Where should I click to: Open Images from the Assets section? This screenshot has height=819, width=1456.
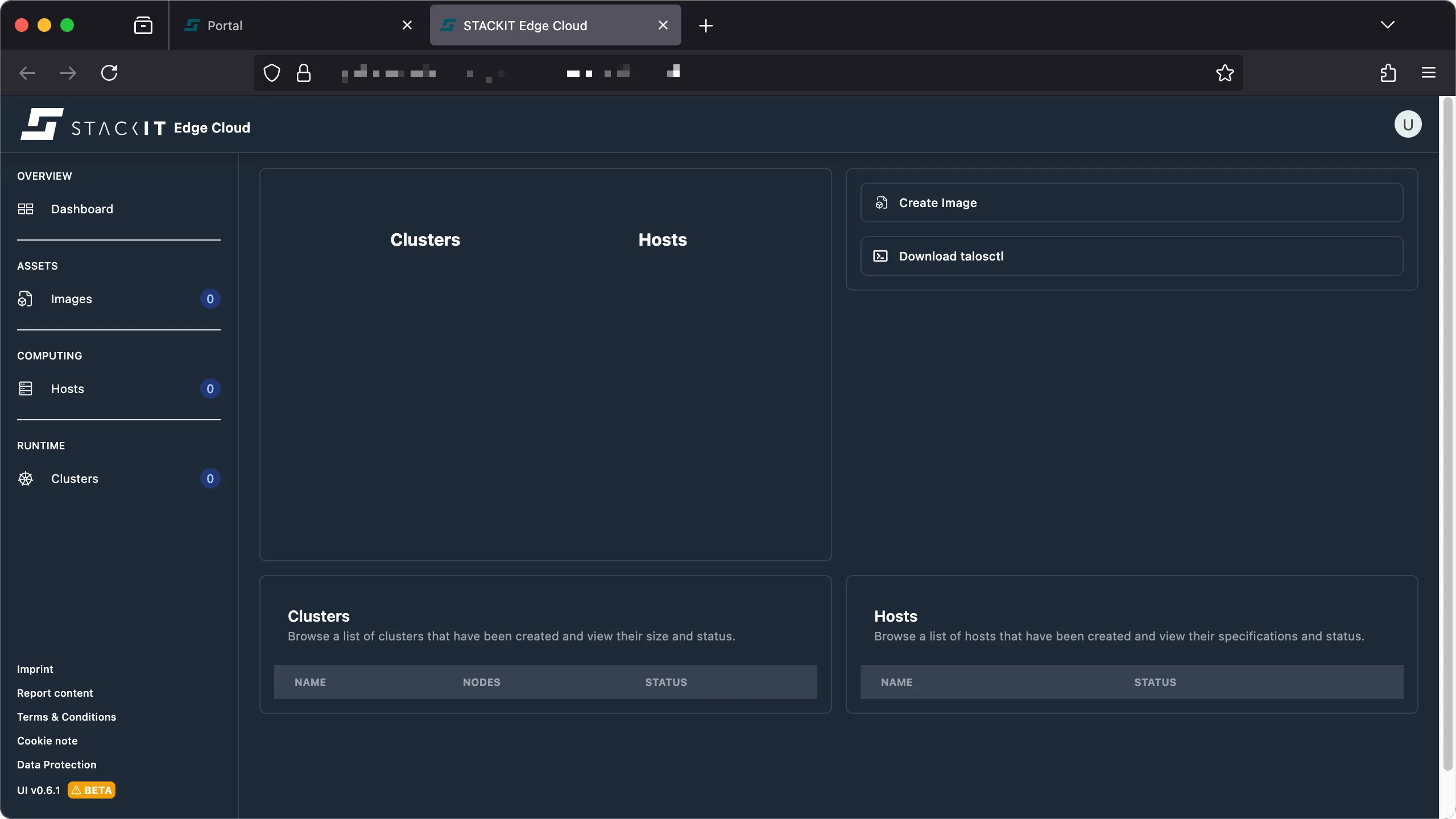[72, 299]
